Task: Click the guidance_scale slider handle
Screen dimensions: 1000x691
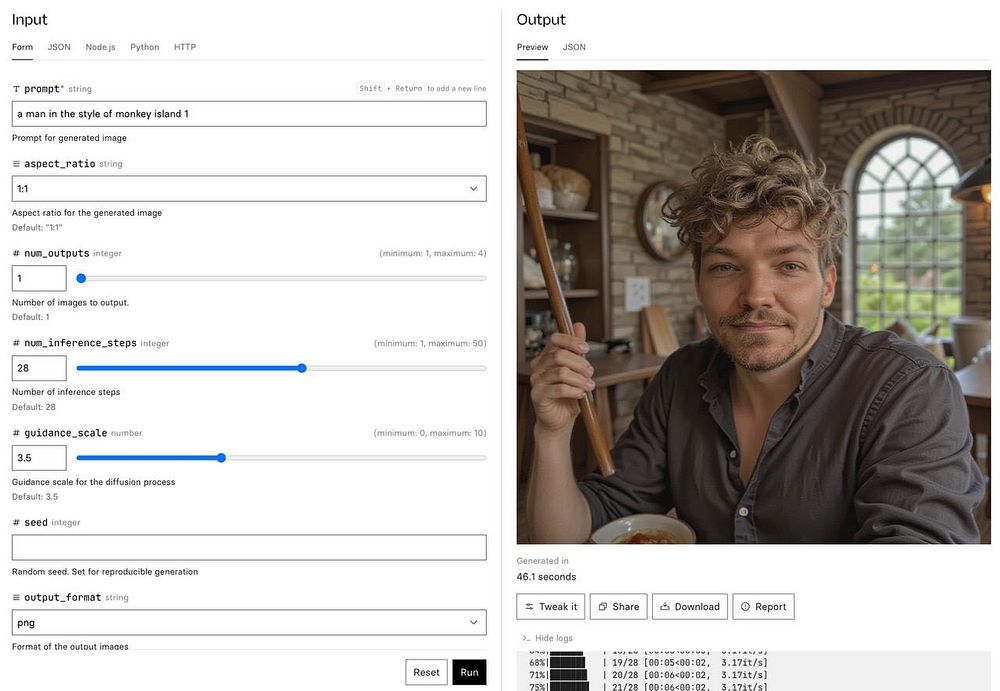Action: (x=221, y=457)
